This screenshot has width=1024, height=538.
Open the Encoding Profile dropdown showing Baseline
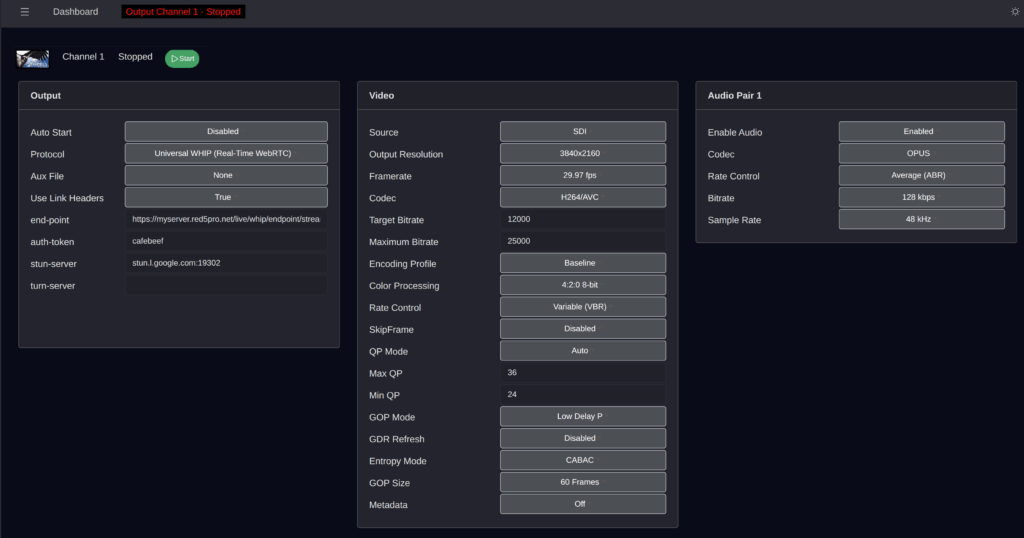pyautogui.click(x=583, y=263)
